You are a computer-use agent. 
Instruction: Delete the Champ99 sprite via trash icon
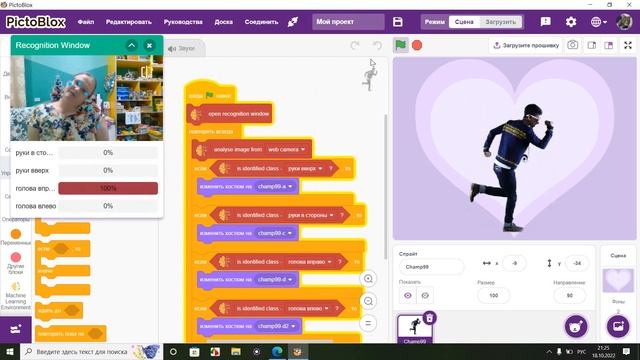point(429,318)
